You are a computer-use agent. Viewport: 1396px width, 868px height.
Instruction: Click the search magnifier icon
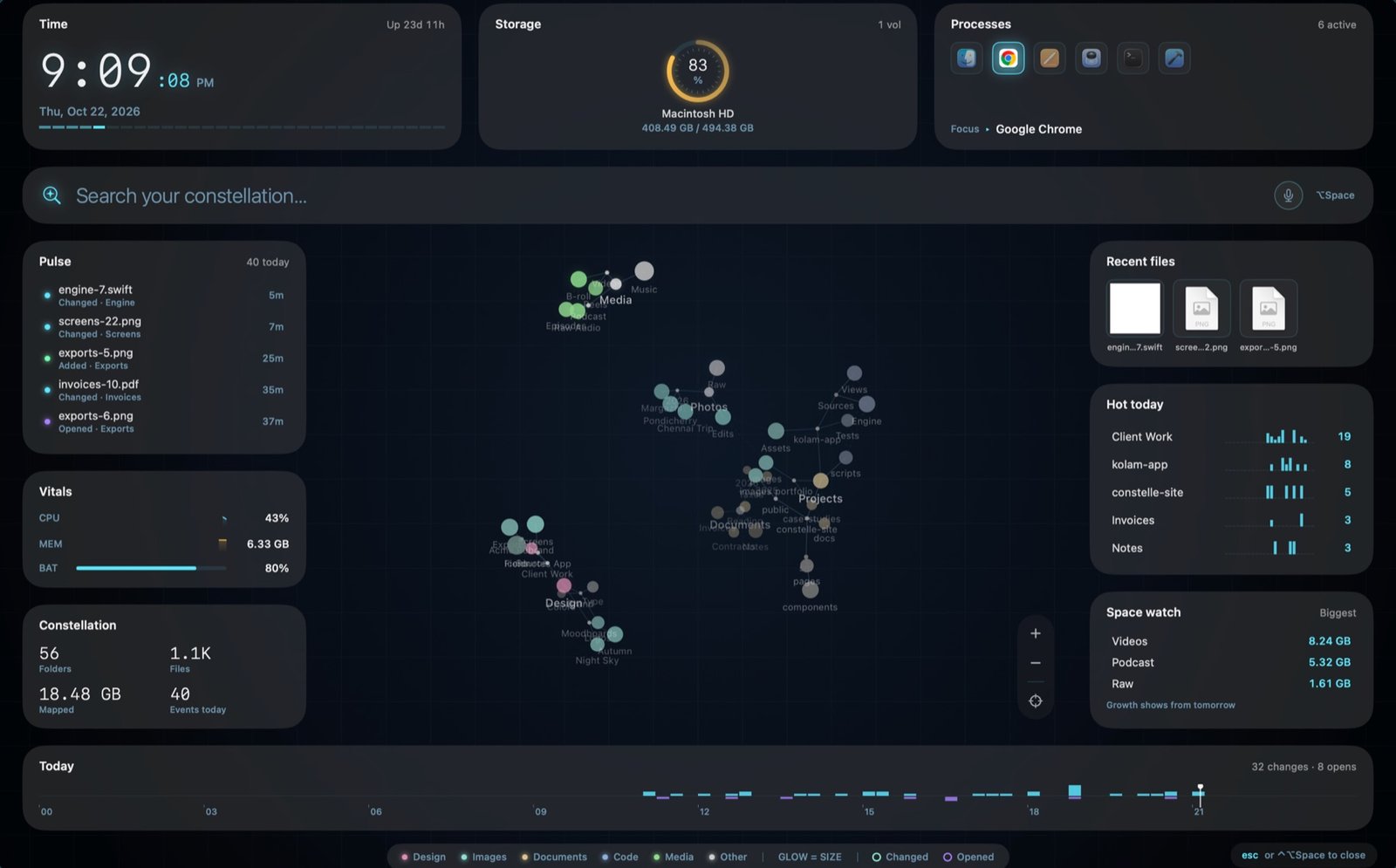pos(52,195)
